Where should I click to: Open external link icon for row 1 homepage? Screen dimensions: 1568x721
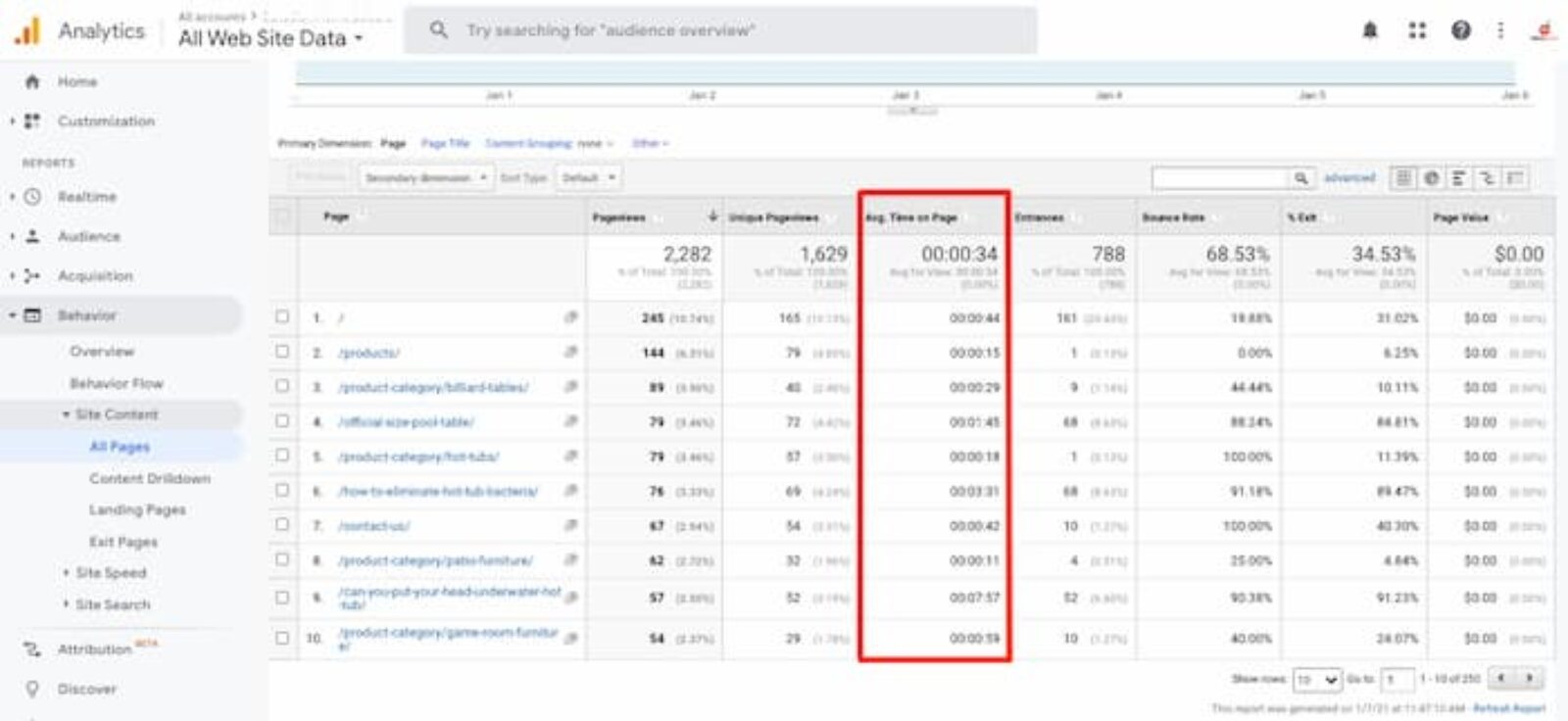click(570, 317)
